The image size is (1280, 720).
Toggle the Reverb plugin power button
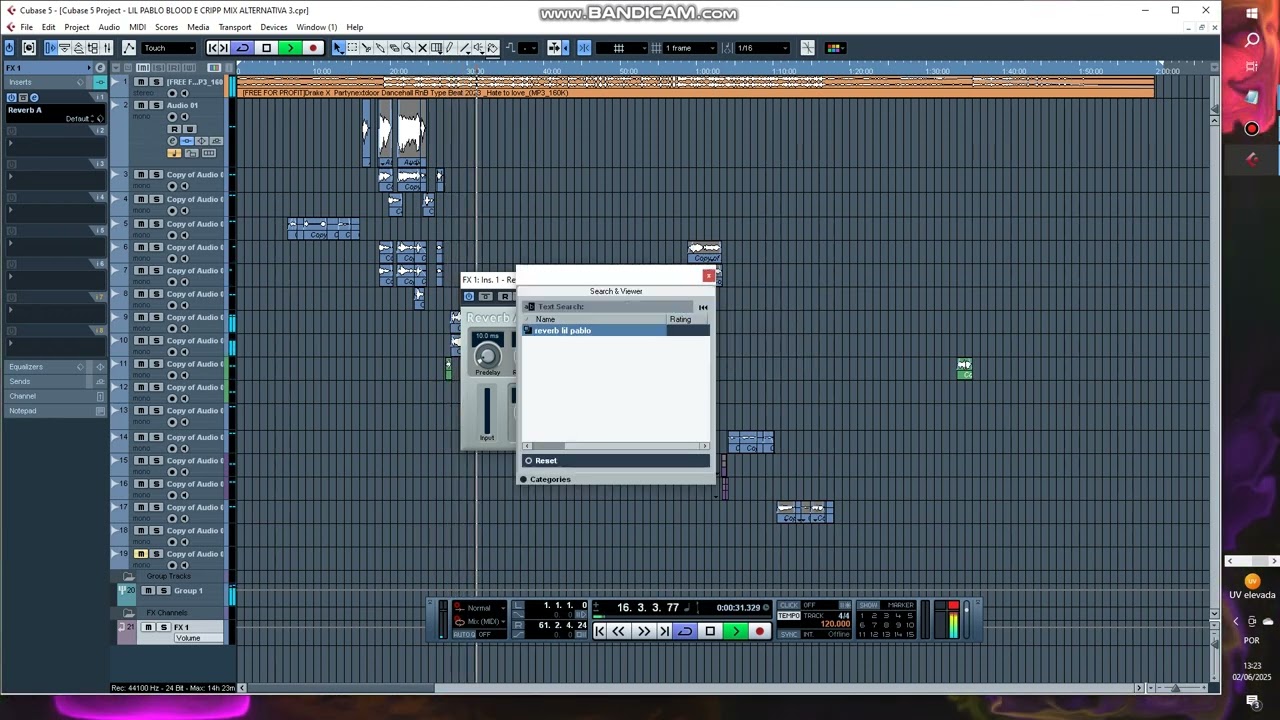(468, 296)
